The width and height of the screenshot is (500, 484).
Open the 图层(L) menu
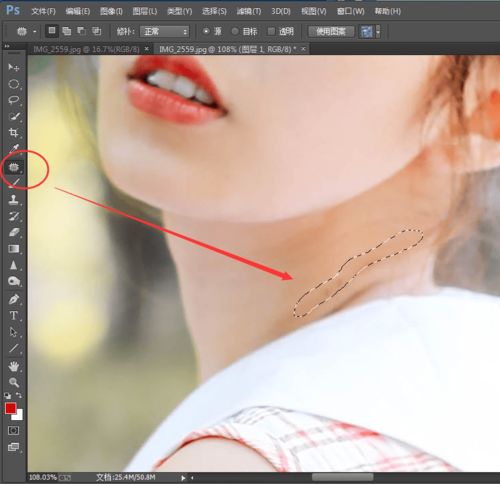(145, 11)
